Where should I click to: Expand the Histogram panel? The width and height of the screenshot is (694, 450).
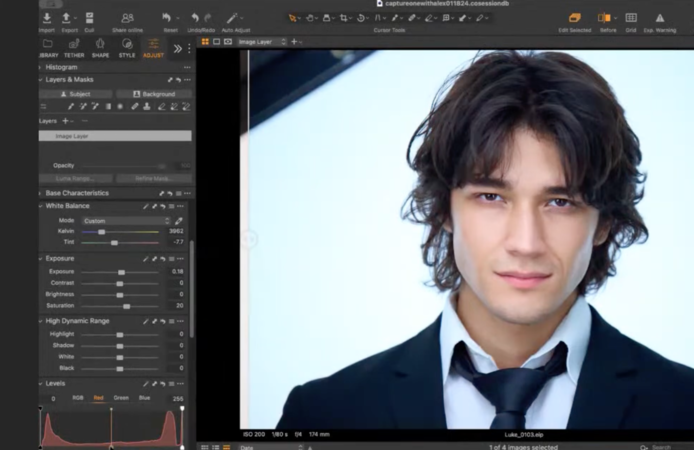41,67
